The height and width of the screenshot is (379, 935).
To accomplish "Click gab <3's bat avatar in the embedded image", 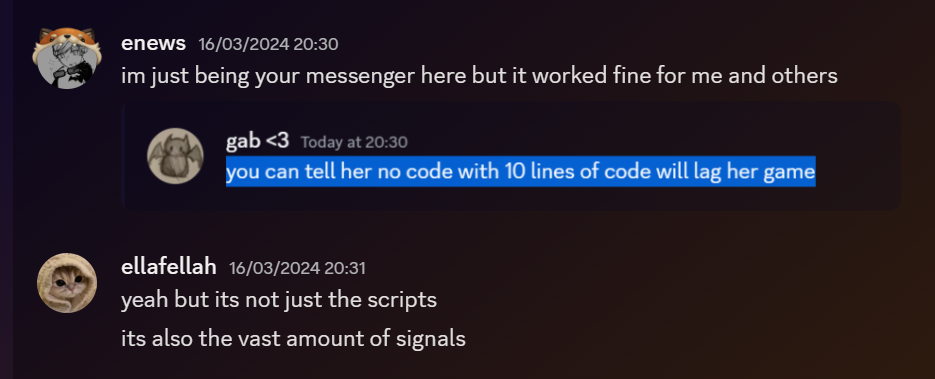I will tap(176, 156).
